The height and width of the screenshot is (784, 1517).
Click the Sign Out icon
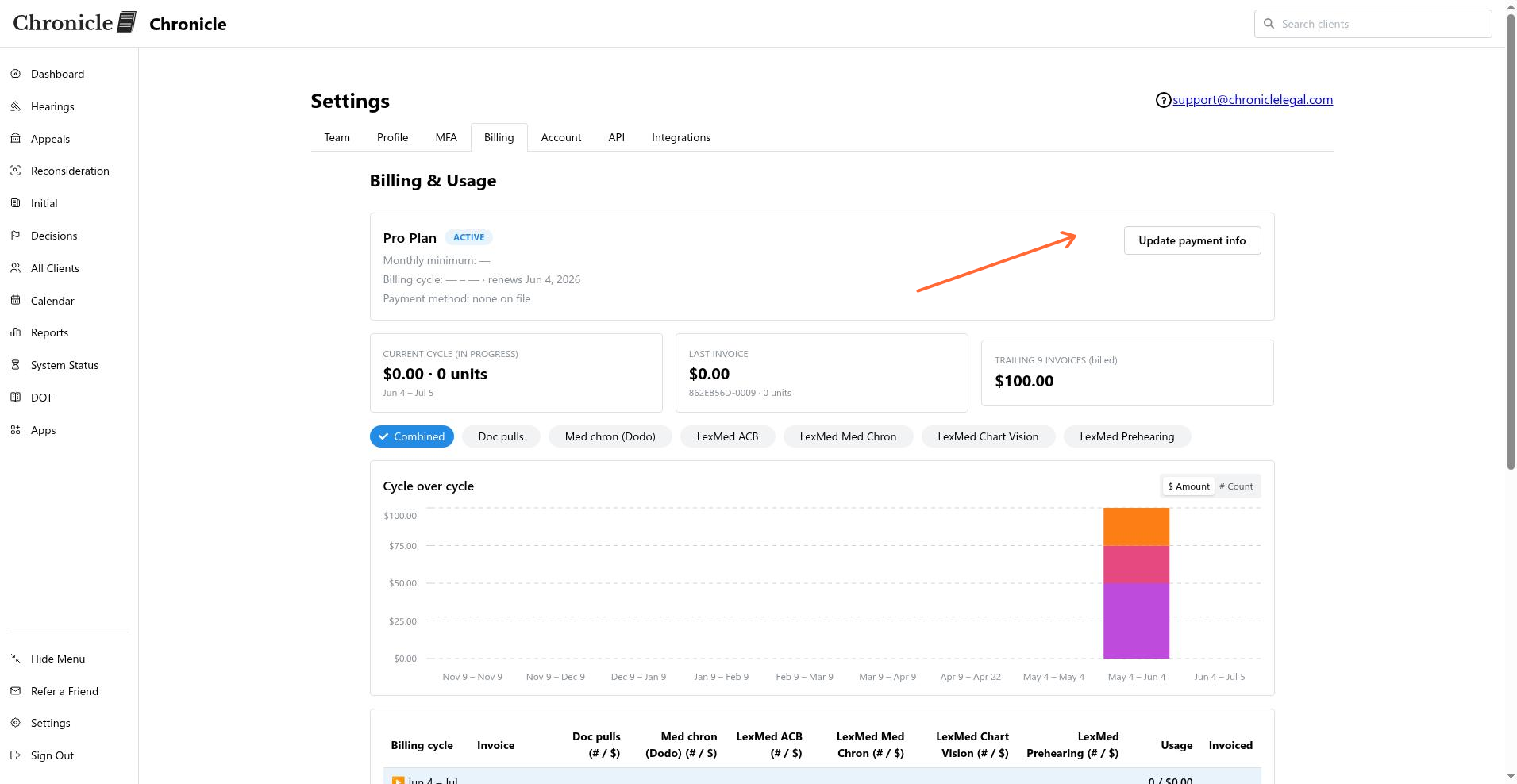point(15,755)
